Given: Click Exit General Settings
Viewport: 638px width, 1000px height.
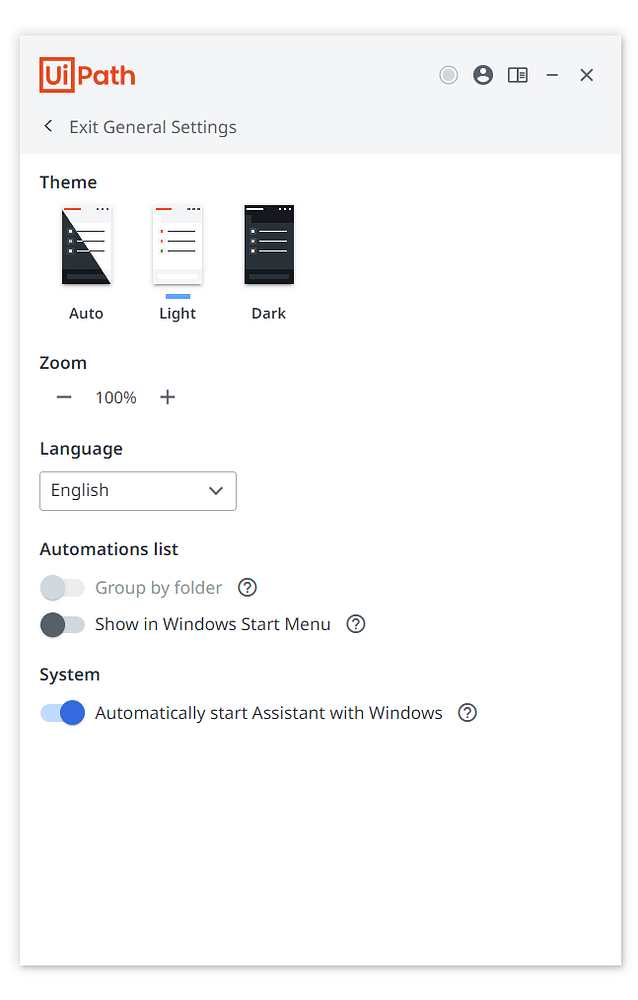Looking at the screenshot, I should pos(152,126).
